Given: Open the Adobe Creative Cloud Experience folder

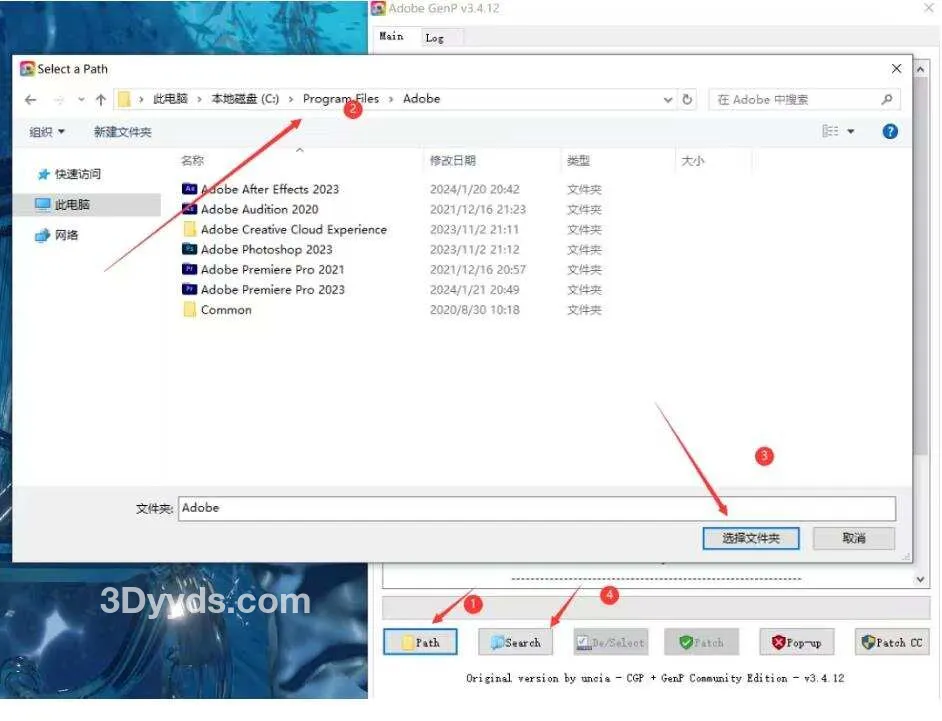Looking at the screenshot, I should (294, 229).
